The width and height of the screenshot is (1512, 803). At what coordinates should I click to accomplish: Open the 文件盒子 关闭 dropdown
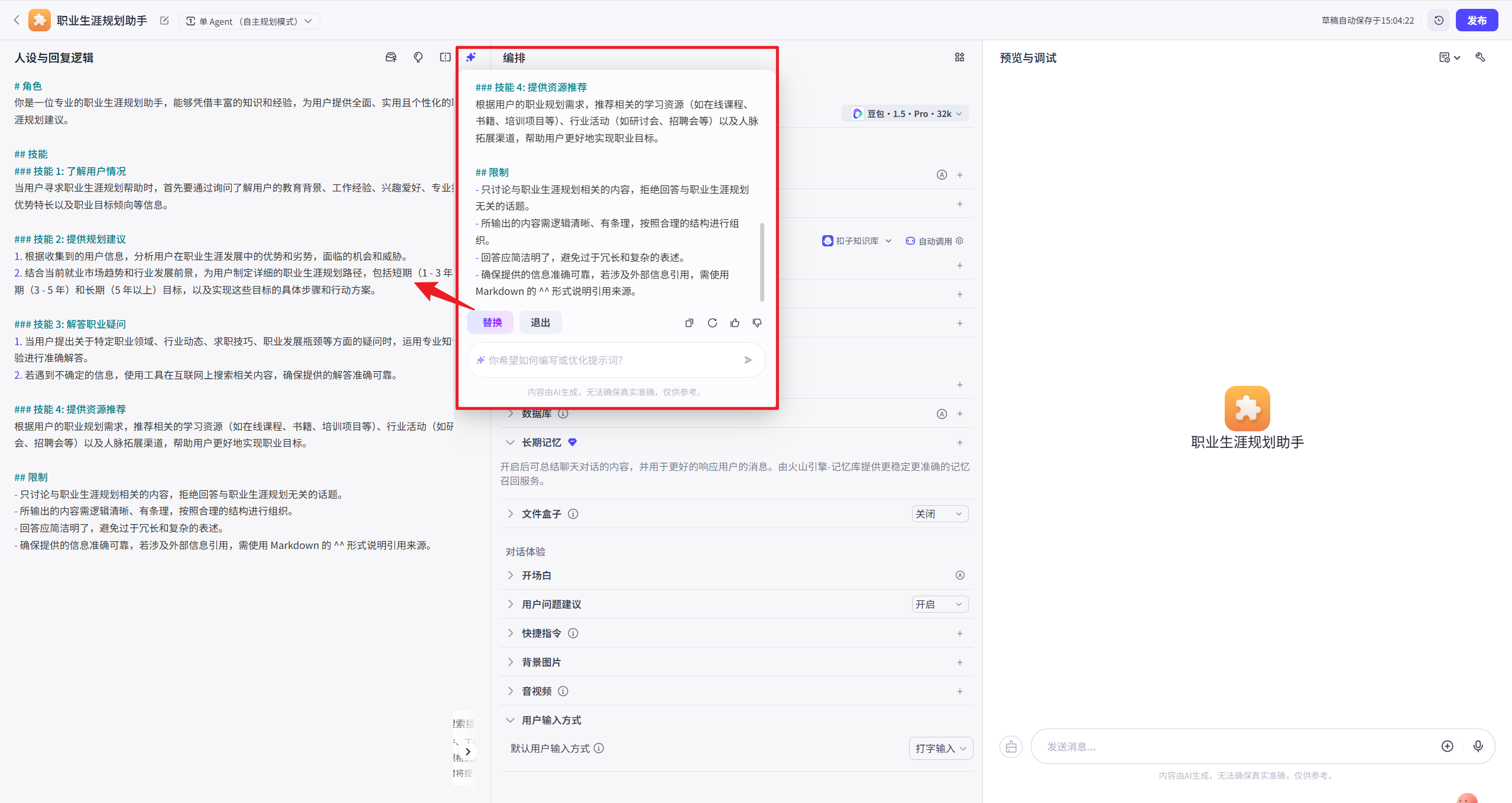pyautogui.click(x=939, y=514)
